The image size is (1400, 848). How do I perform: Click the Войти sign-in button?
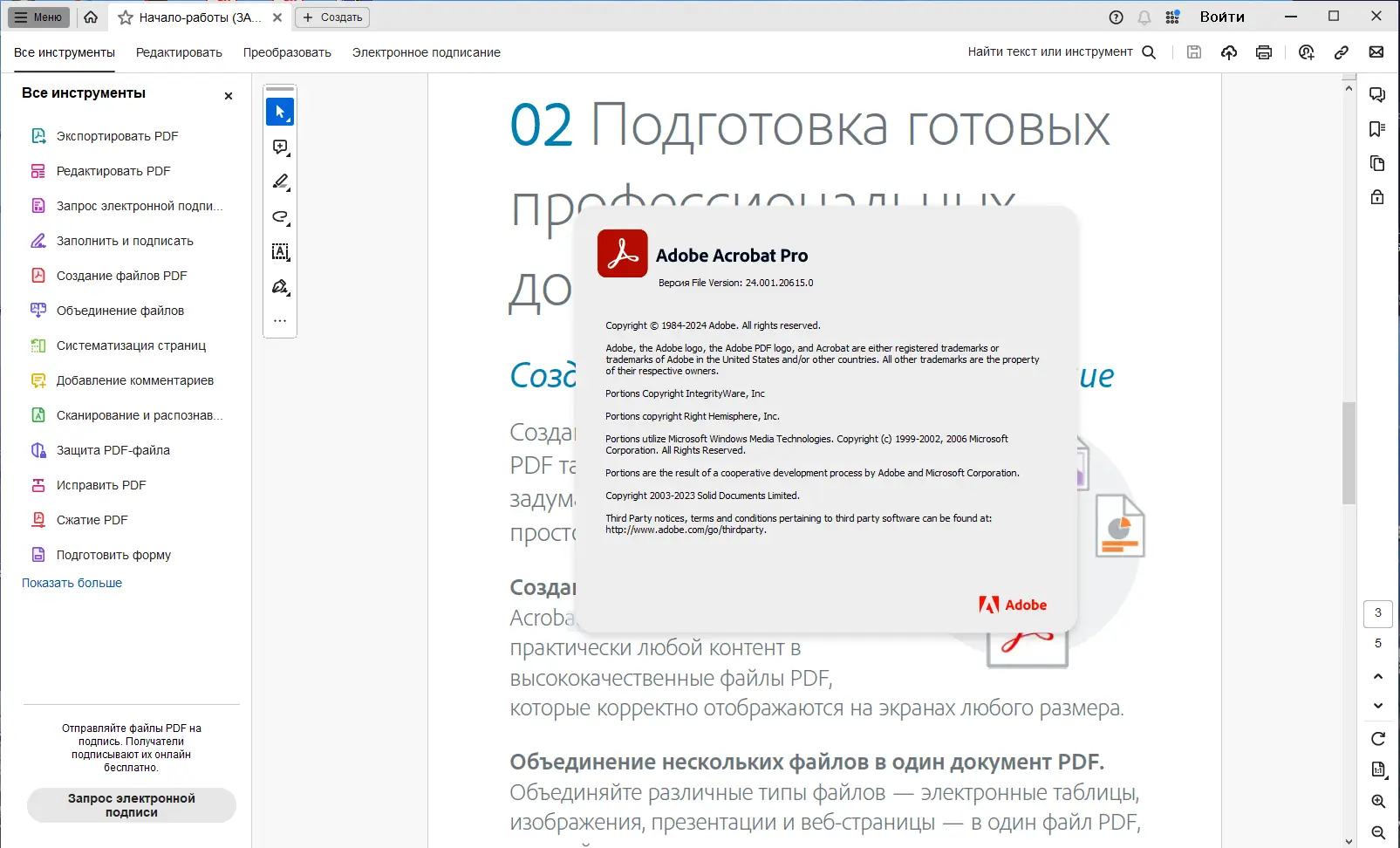coord(1222,16)
